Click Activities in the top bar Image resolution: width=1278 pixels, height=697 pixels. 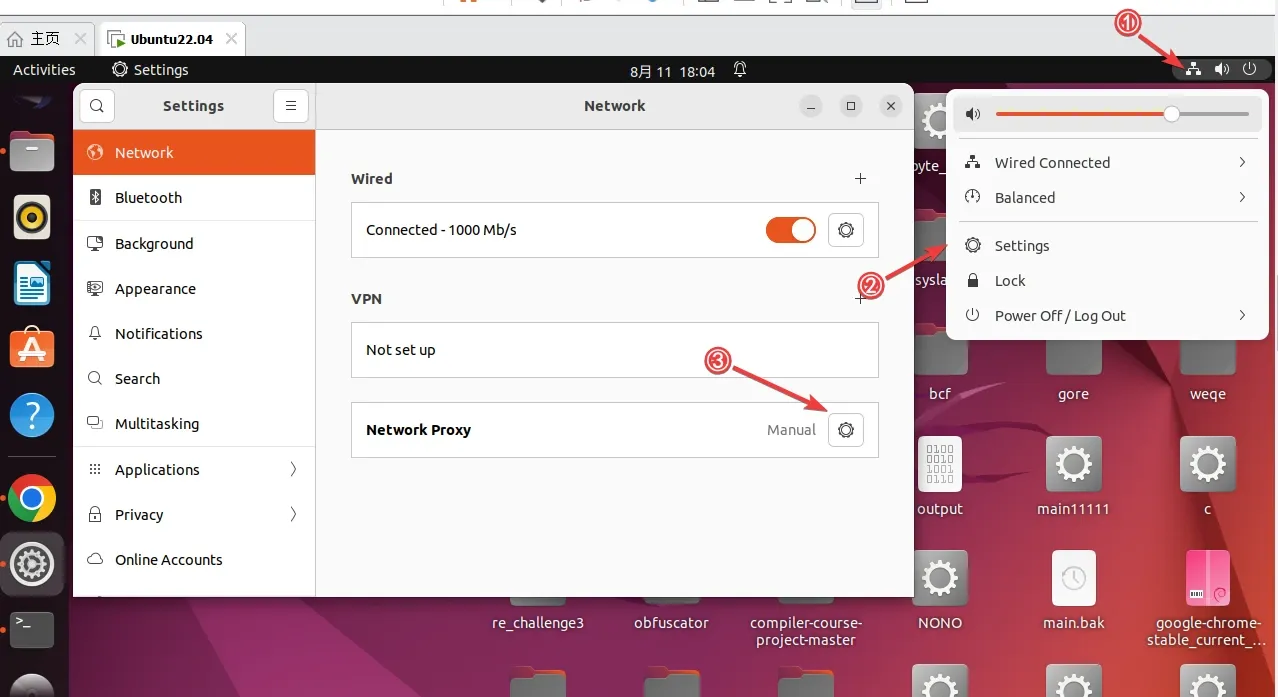coord(44,70)
